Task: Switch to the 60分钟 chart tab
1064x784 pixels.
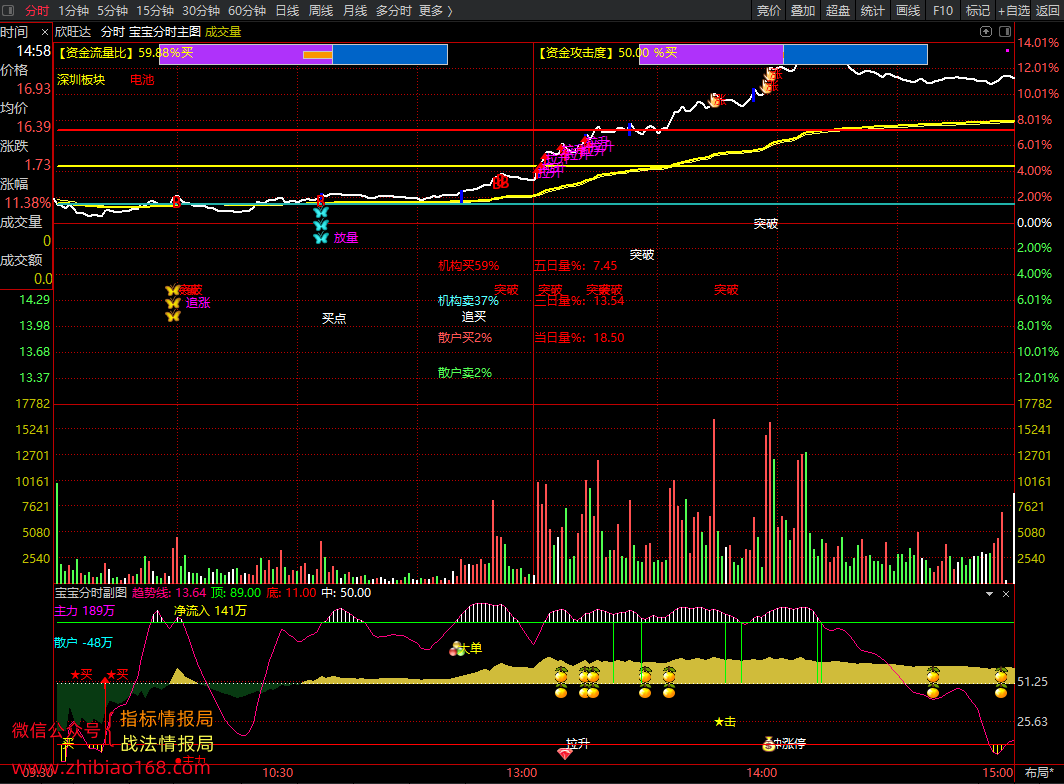Action: pos(247,10)
